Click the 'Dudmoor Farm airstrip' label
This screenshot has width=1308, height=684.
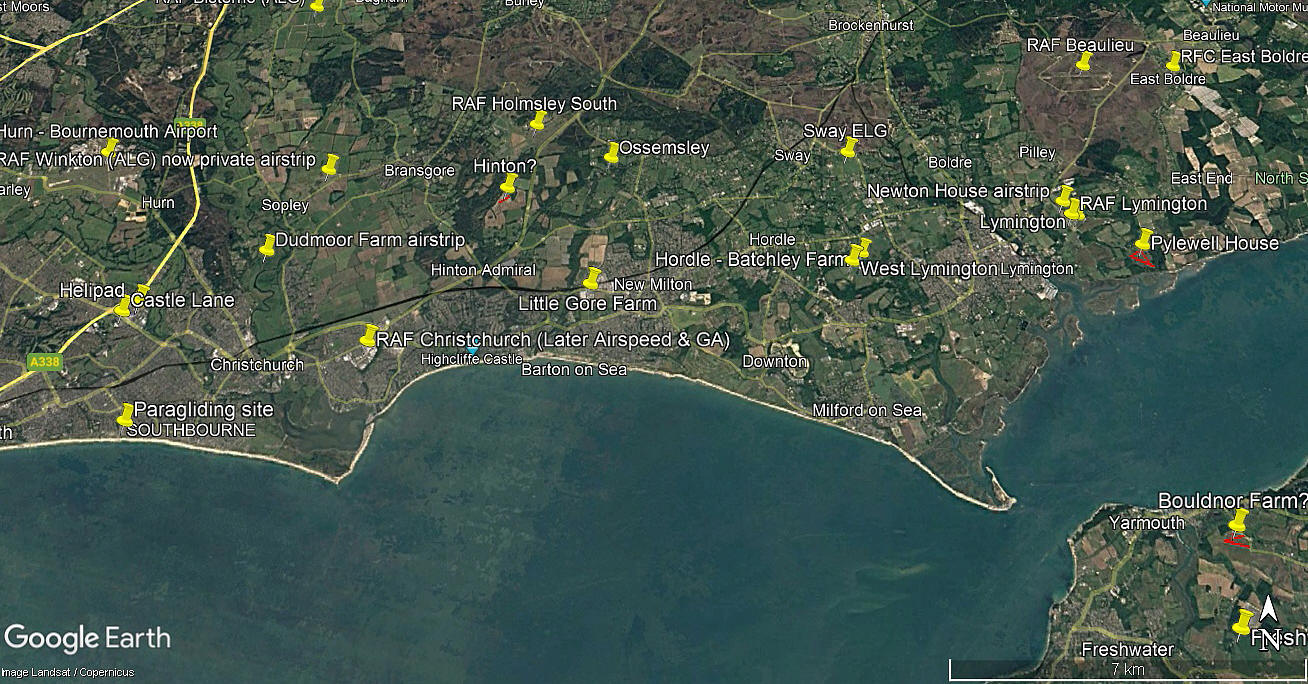(370, 240)
